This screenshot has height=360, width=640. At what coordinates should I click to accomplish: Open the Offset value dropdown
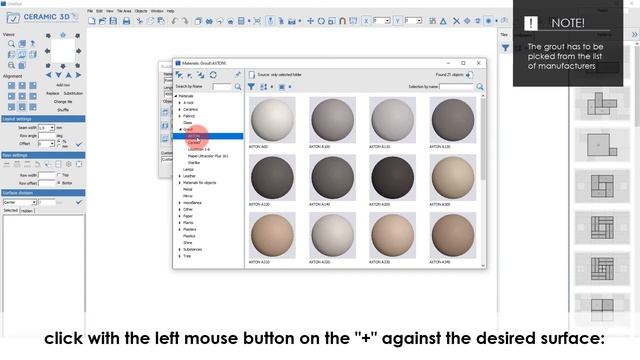[x=52, y=144]
